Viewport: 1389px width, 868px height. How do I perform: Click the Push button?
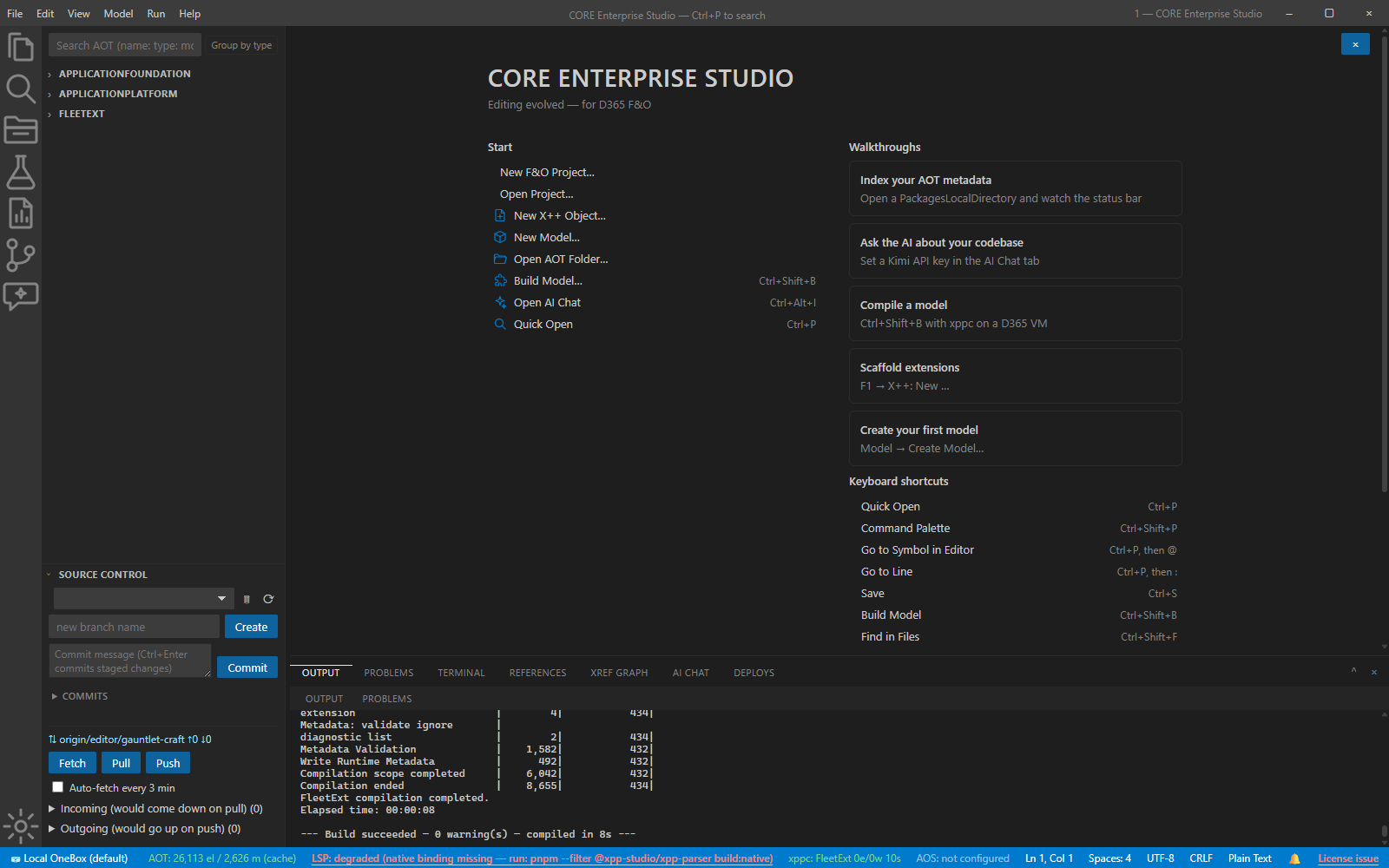pos(168,763)
